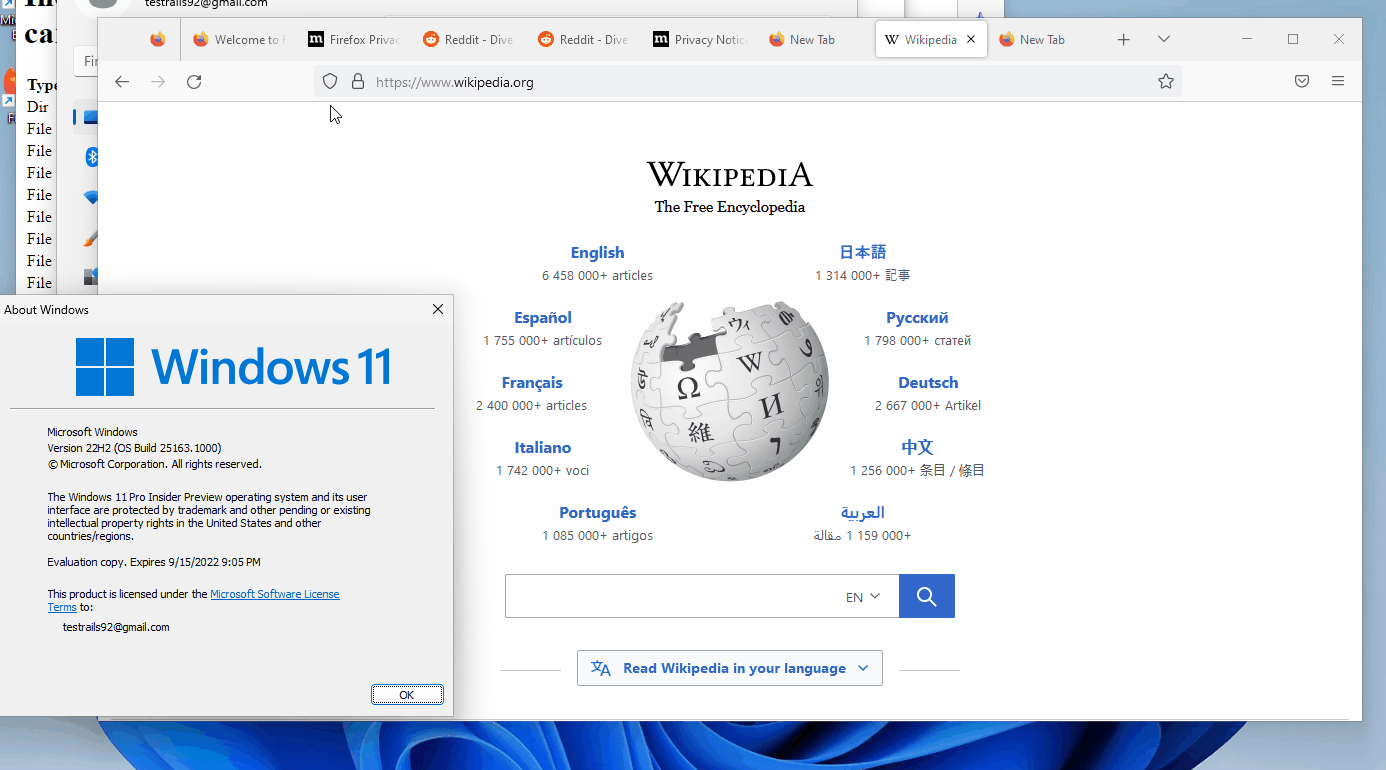Open Français Wikipedia link
The height and width of the screenshot is (770, 1386).
(532, 383)
